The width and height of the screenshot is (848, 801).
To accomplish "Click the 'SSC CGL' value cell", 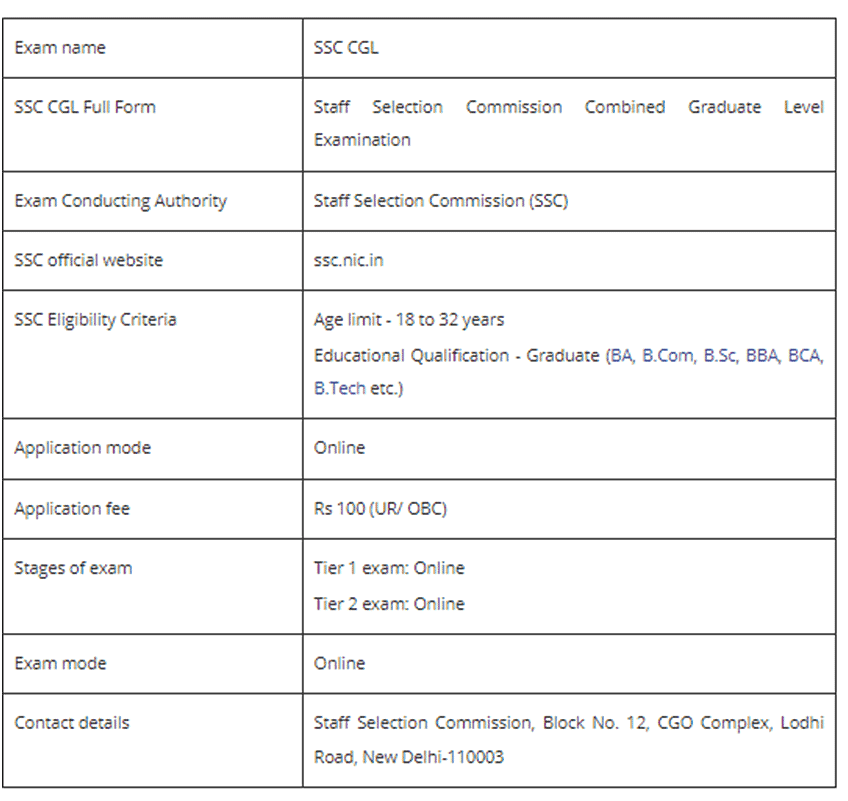I will point(346,48).
